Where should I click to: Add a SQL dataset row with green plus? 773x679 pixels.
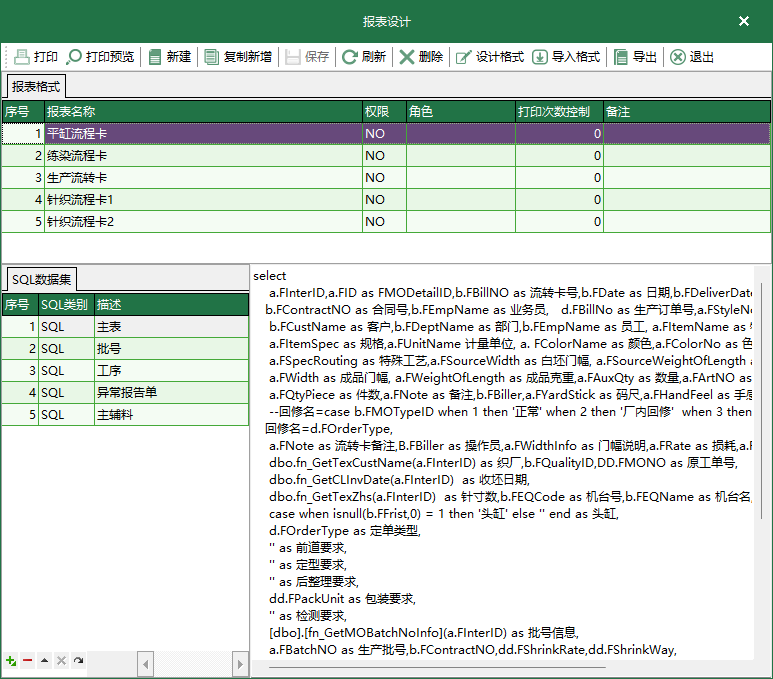[11, 661]
